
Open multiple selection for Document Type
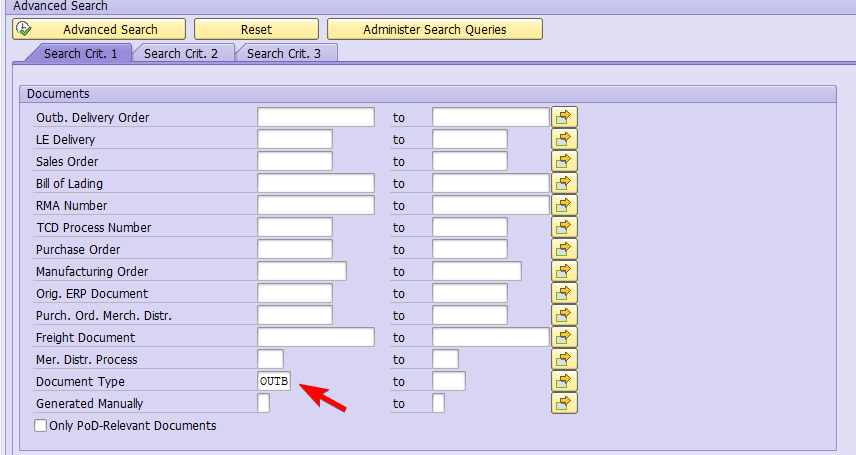pyautogui.click(x=565, y=381)
